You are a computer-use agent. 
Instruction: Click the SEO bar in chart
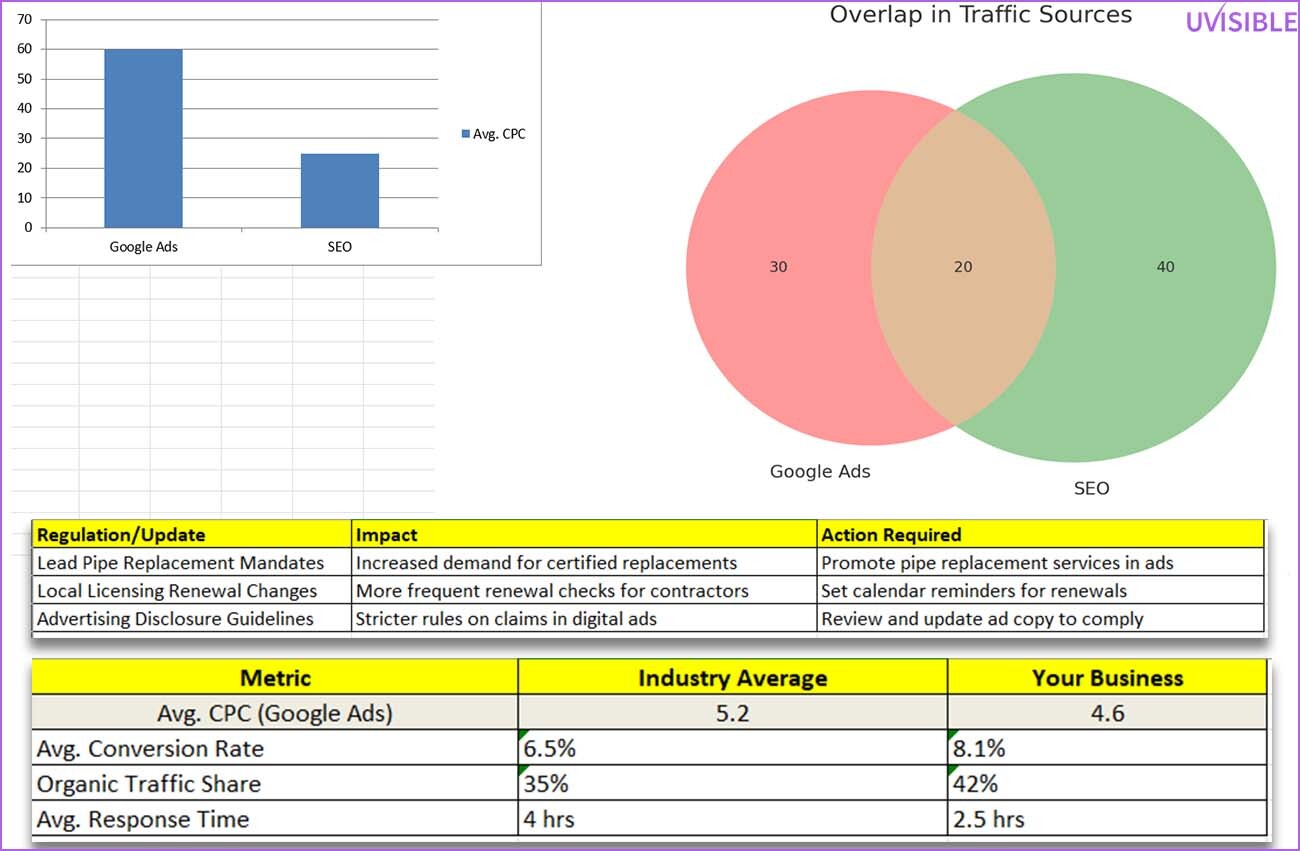pos(340,190)
